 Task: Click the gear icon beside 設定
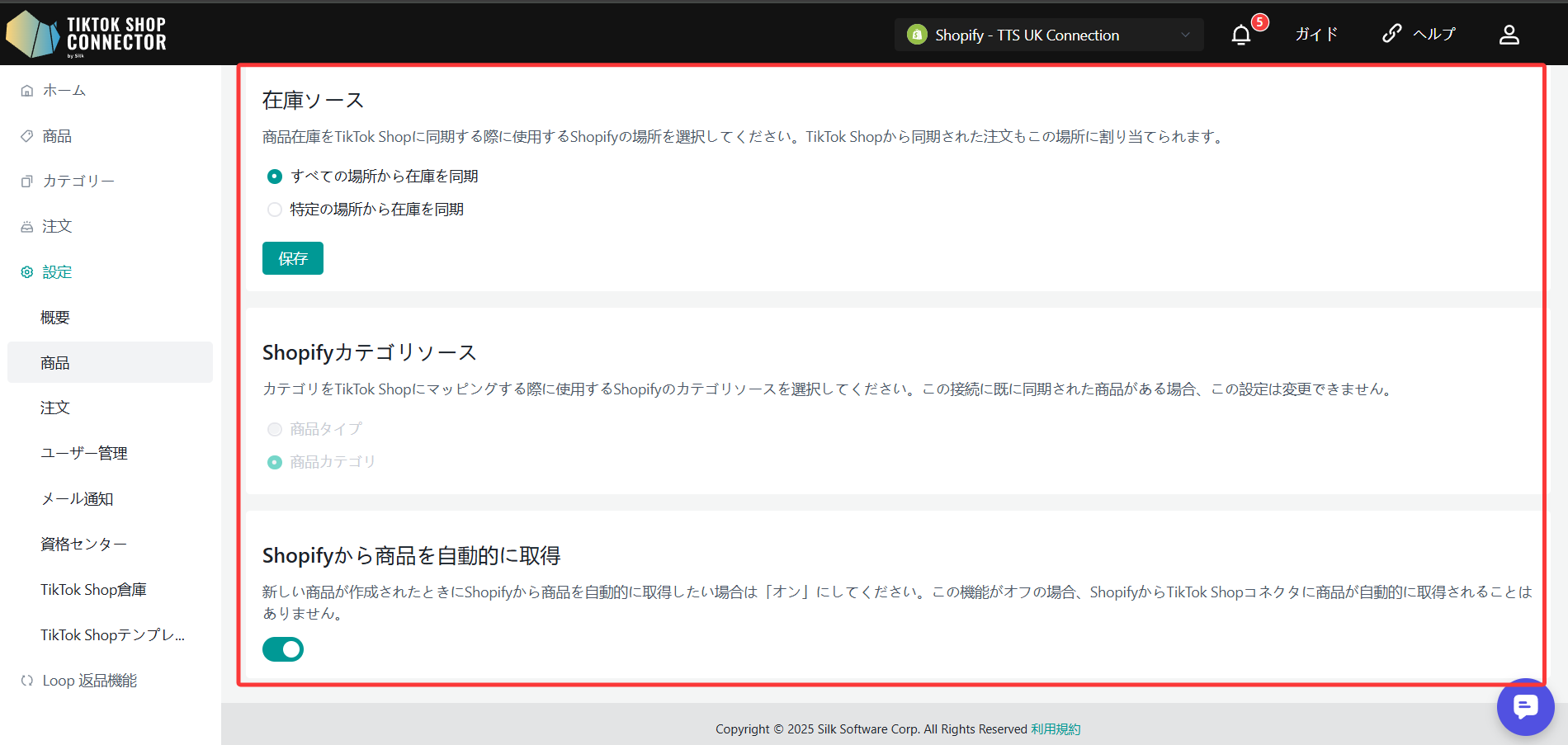(27, 272)
